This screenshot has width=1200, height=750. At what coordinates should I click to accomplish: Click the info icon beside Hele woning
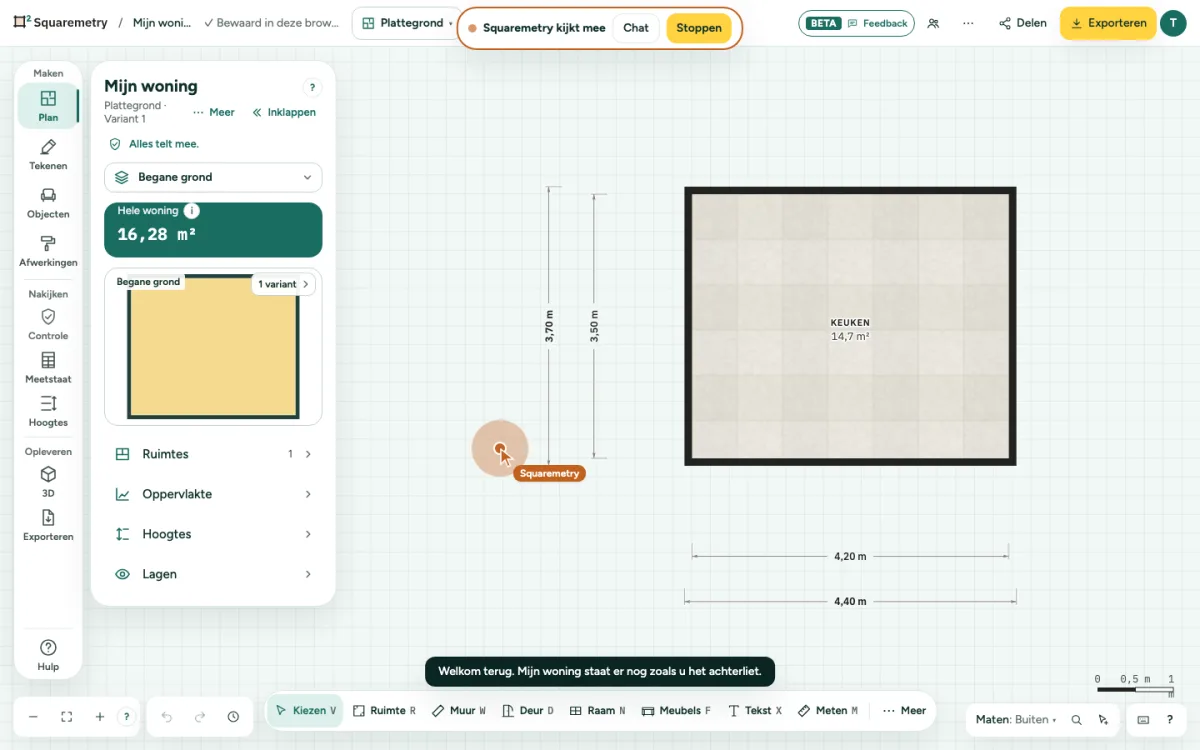tap(192, 211)
